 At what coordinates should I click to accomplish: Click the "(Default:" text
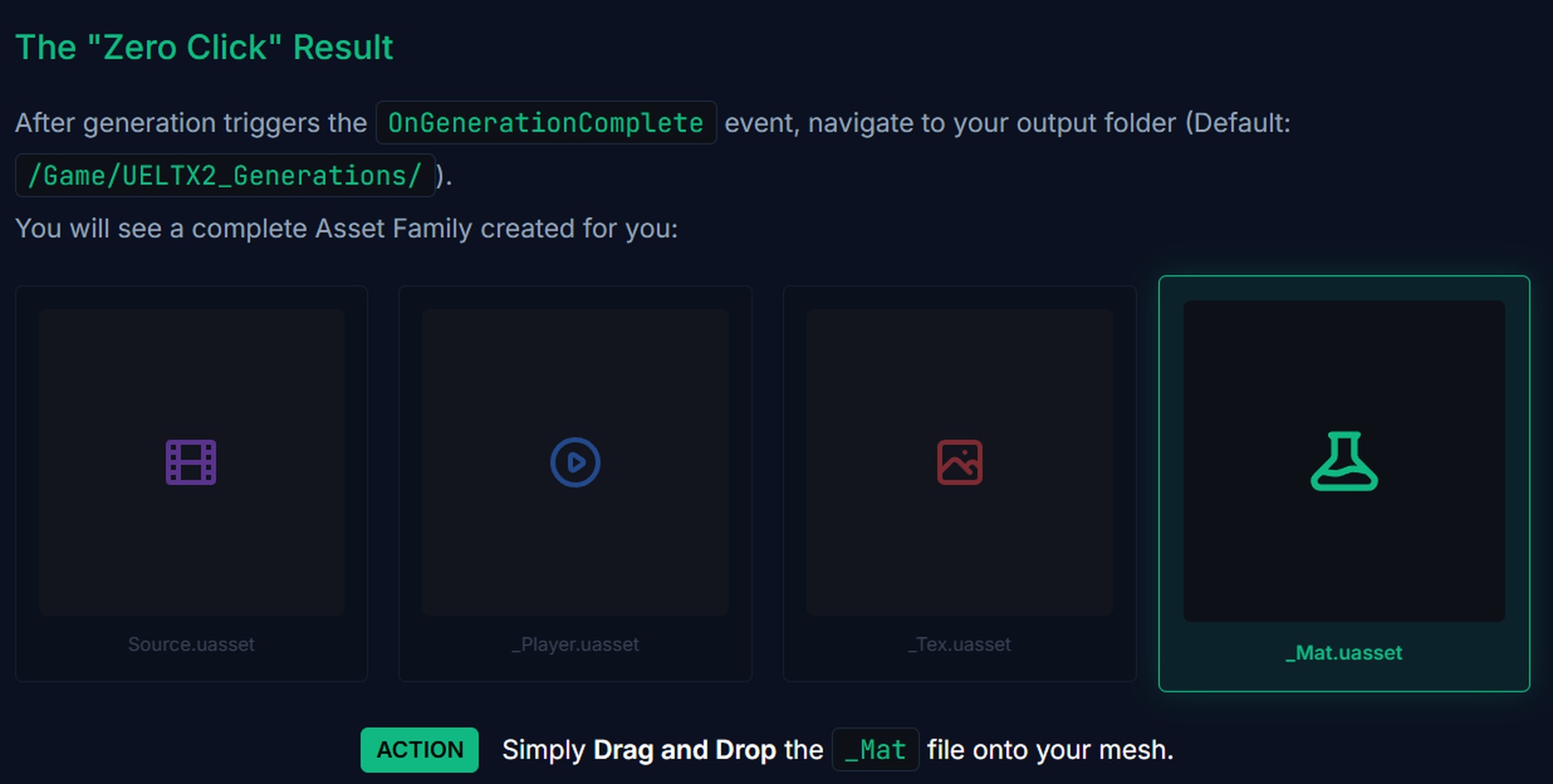[x=1238, y=123]
